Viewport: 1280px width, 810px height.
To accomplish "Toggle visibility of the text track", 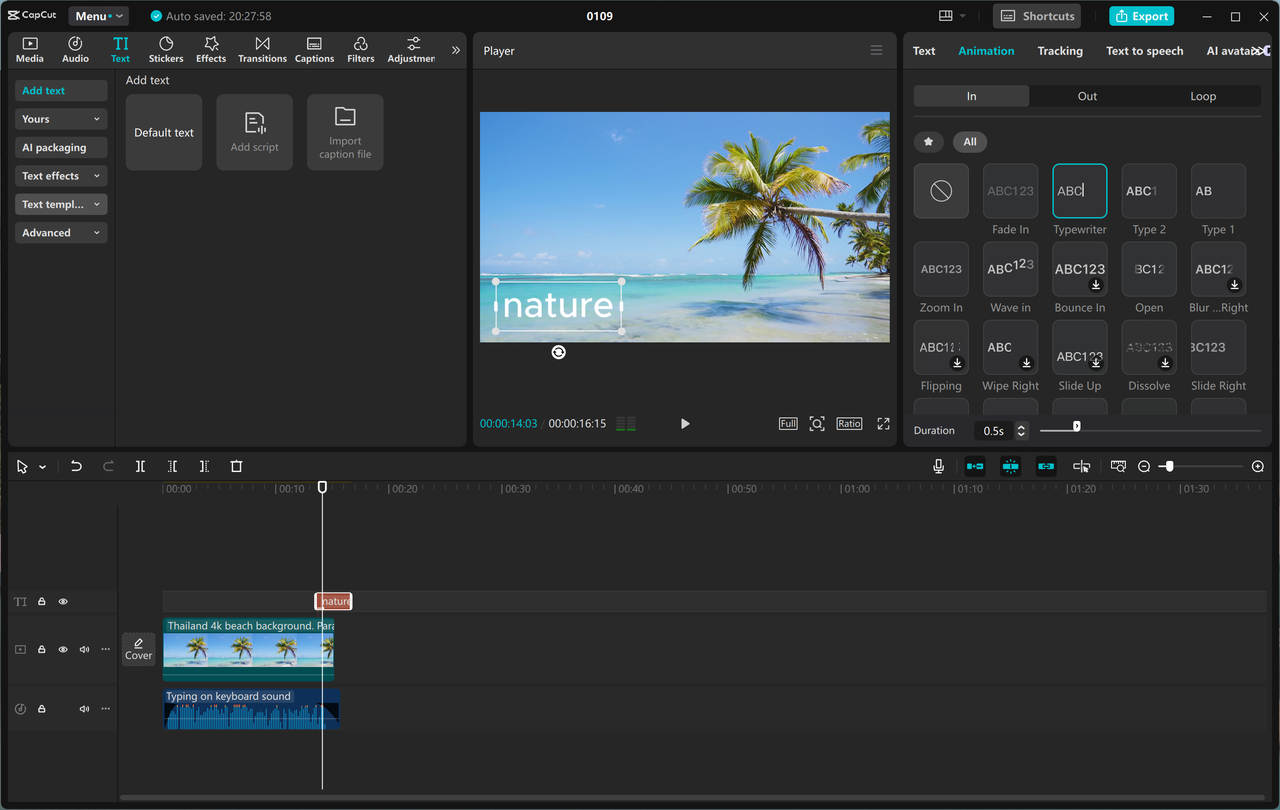I will point(63,601).
